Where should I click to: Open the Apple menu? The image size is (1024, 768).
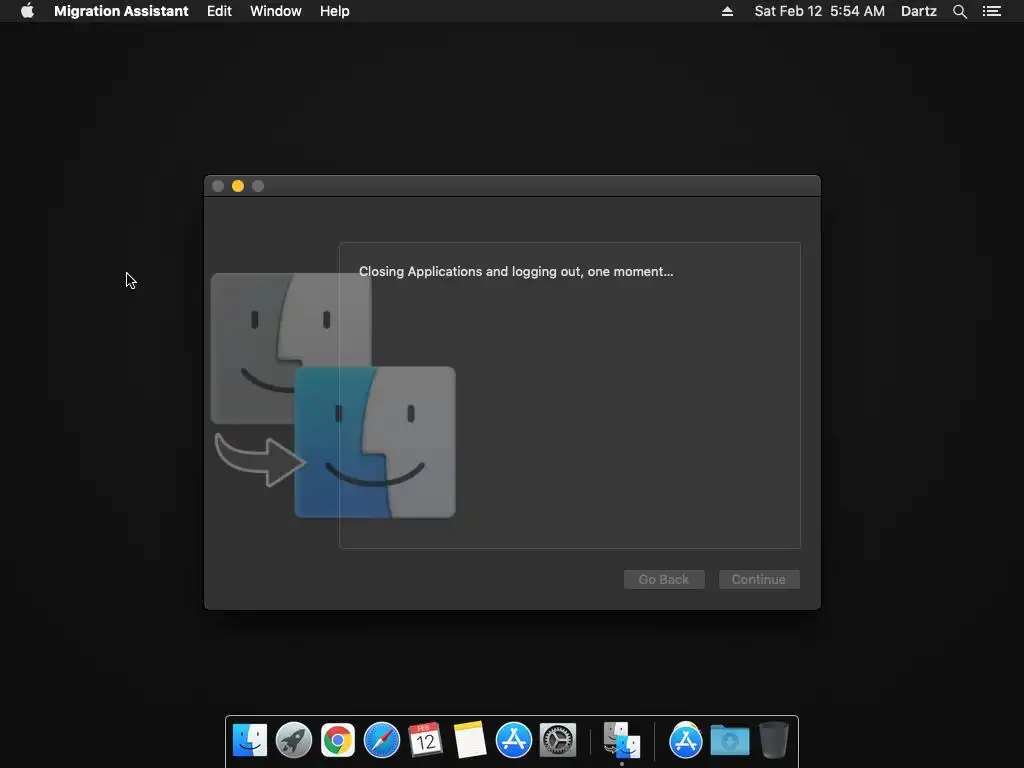tap(27, 11)
